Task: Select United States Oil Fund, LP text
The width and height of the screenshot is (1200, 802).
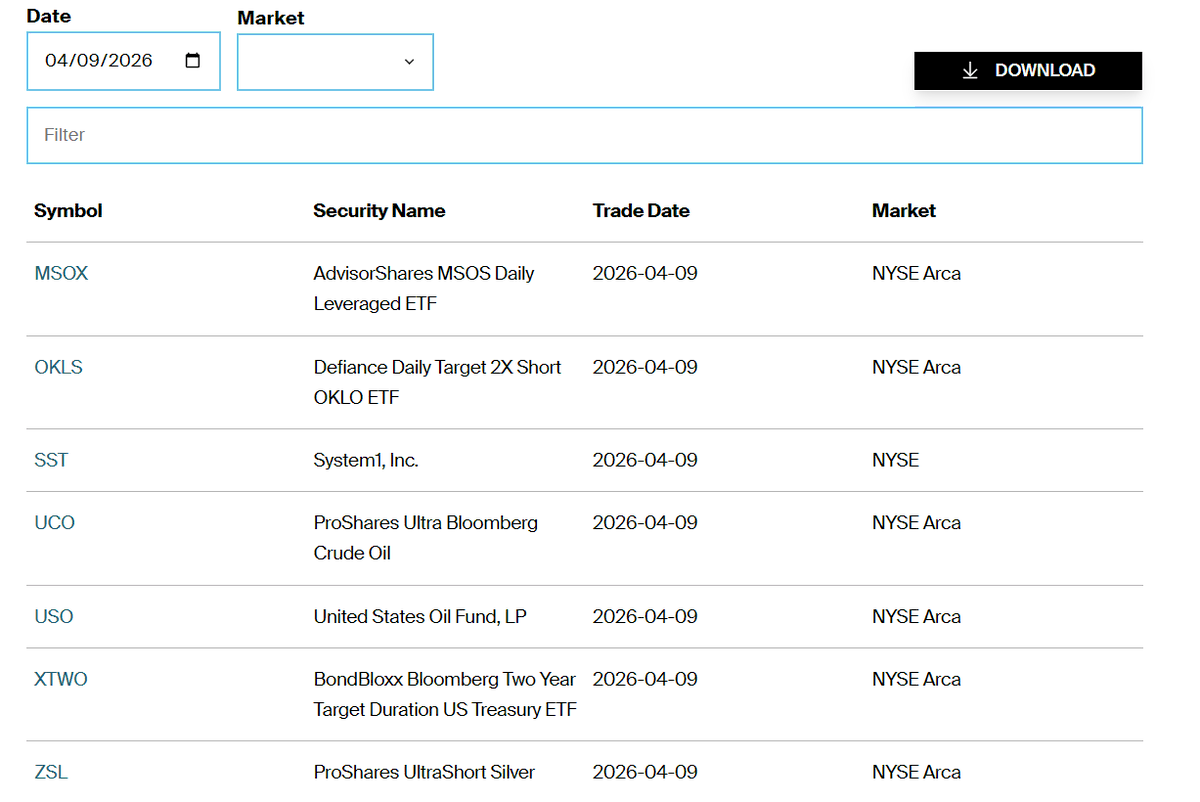Action: pyautogui.click(x=420, y=616)
